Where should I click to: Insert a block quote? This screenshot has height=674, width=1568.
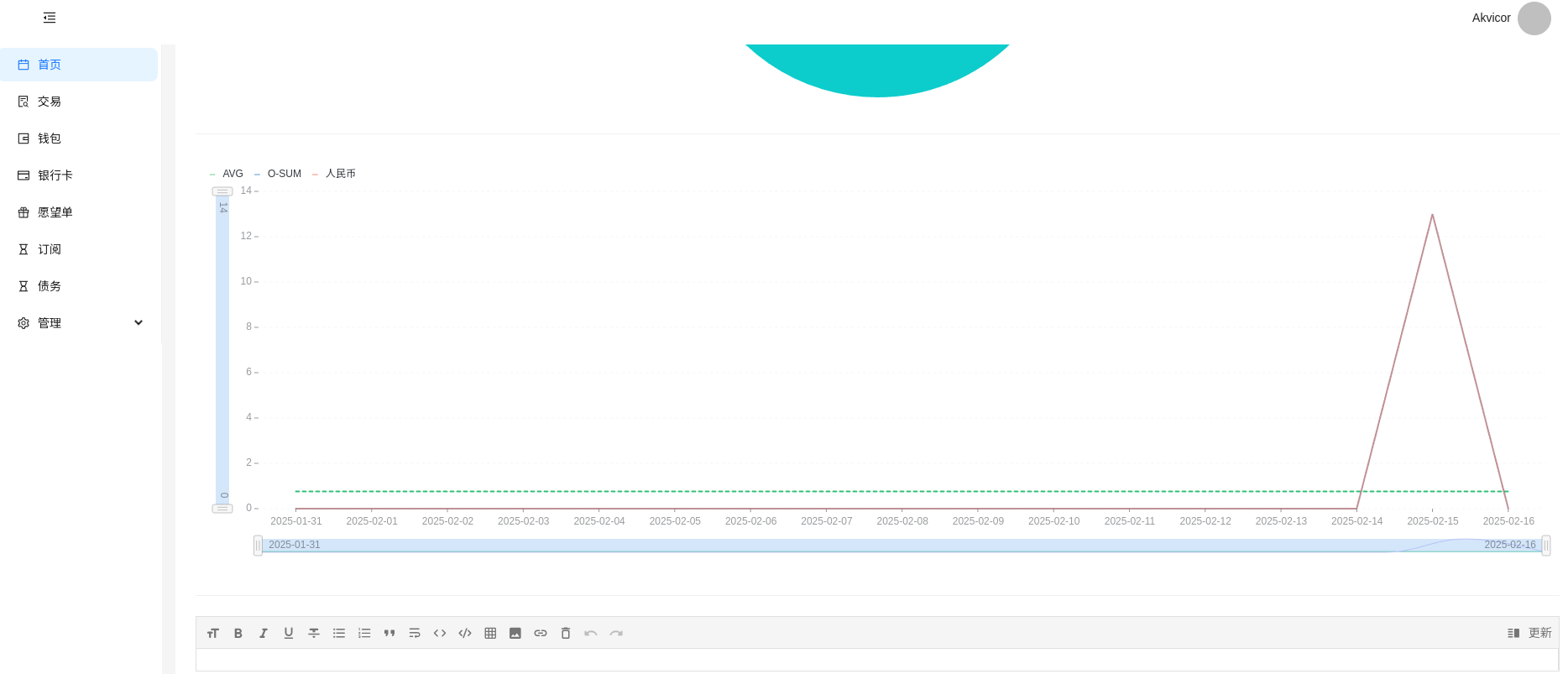point(389,633)
